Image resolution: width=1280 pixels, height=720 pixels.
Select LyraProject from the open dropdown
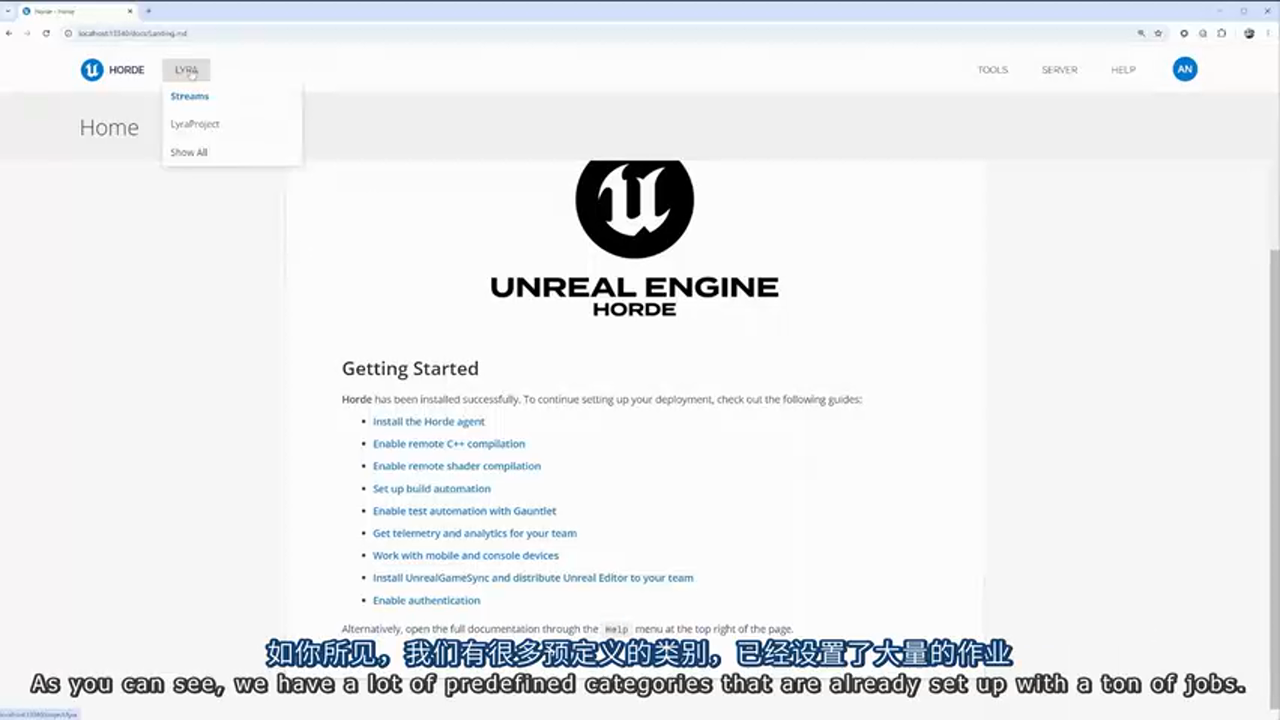click(x=194, y=123)
